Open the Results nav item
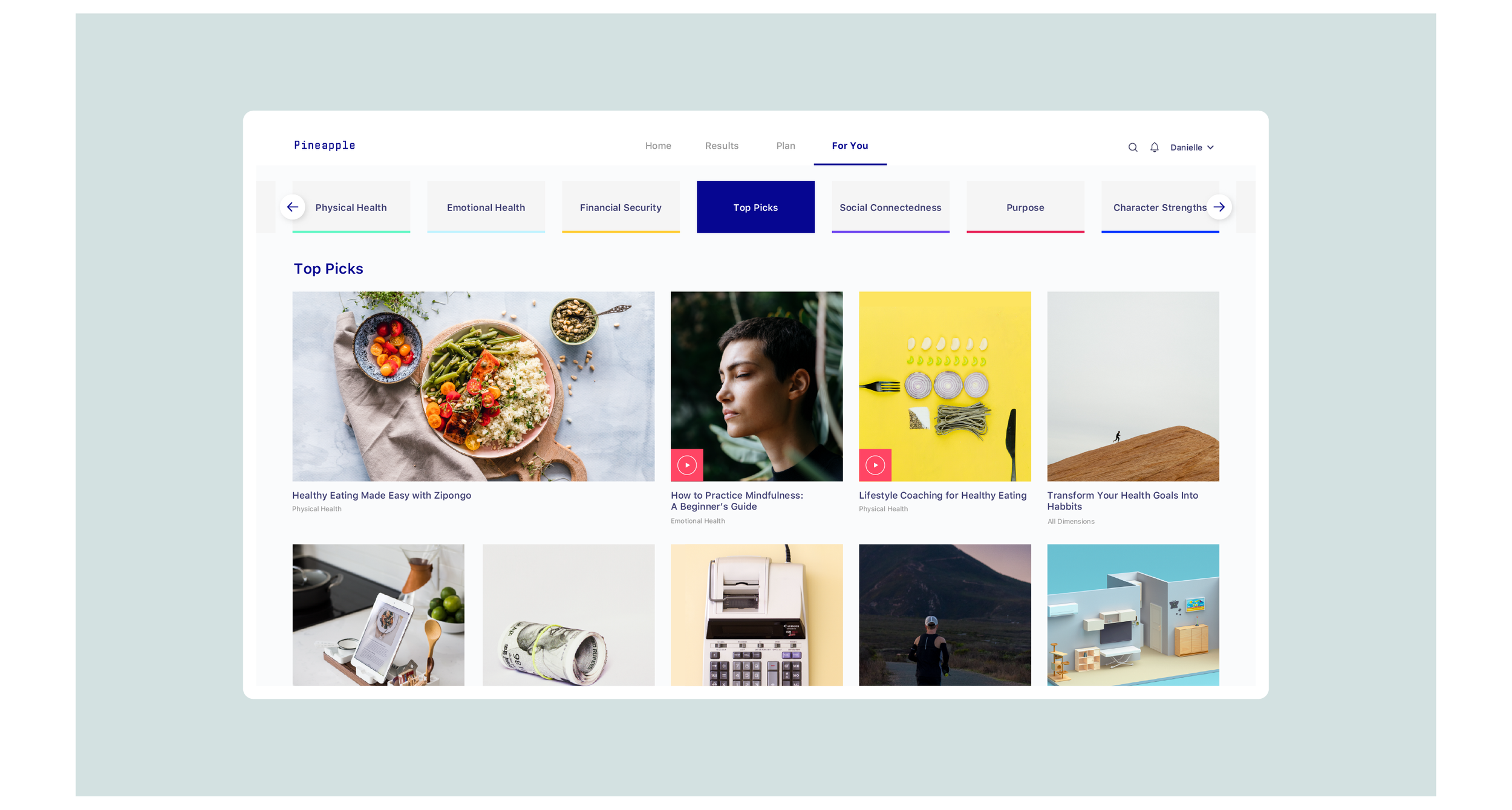This screenshot has height=810, width=1512. 722,146
